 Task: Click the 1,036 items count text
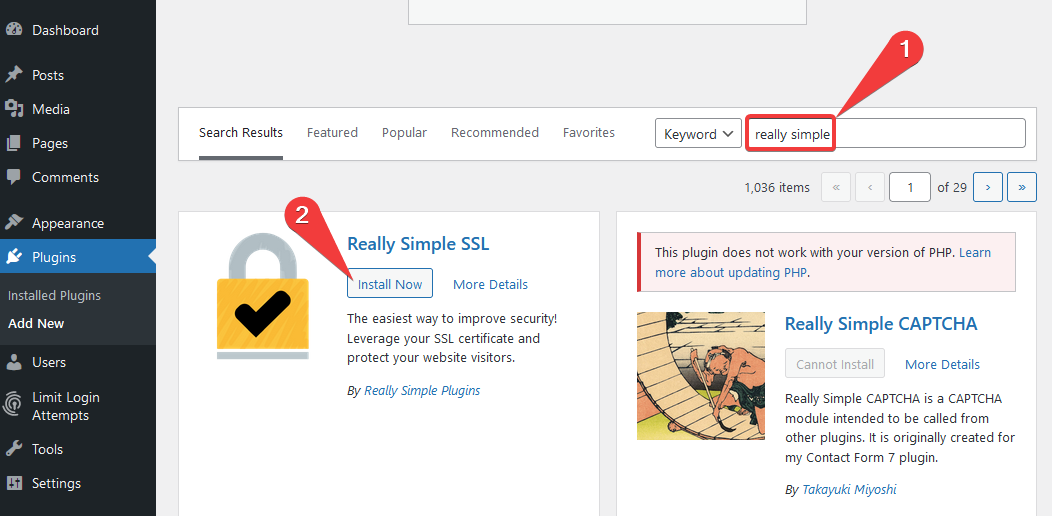(x=777, y=188)
